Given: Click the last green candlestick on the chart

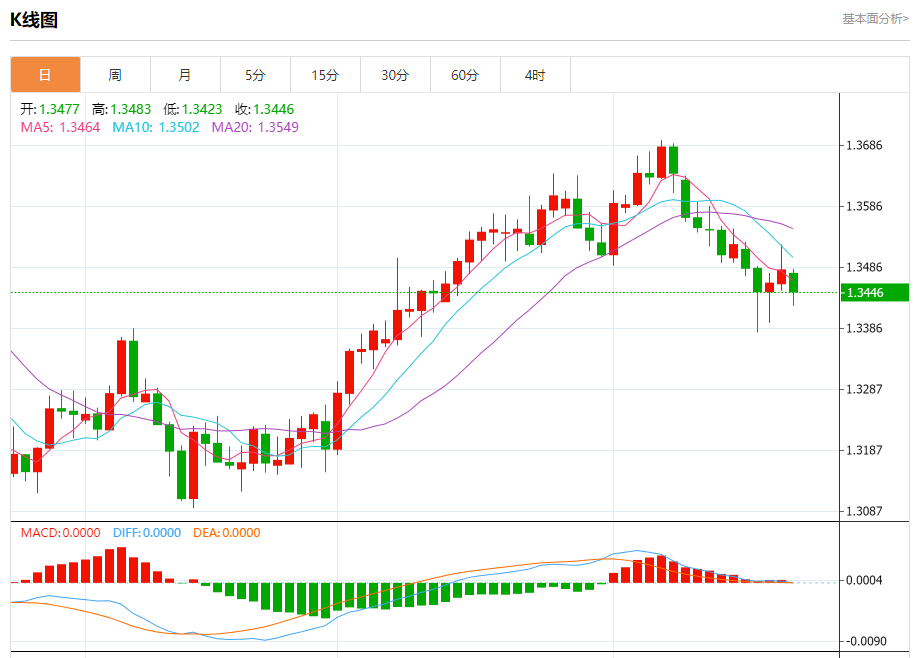Looking at the screenshot, I should (x=793, y=283).
